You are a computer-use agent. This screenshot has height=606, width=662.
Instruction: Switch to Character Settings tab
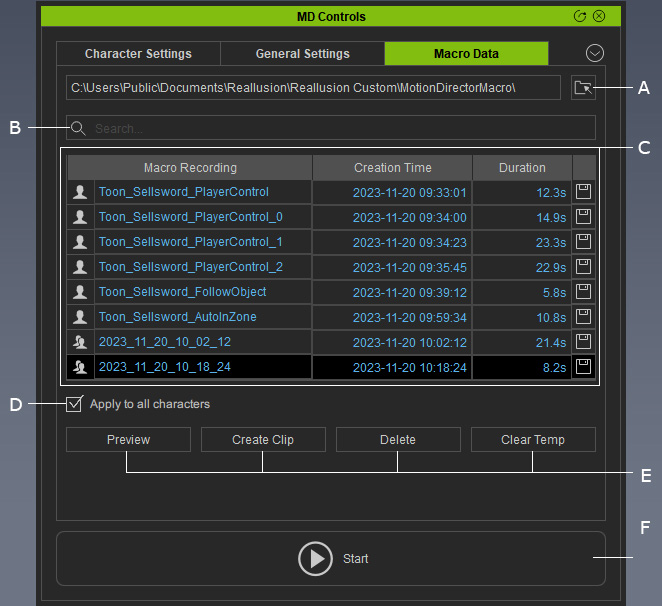pos(138,54)
